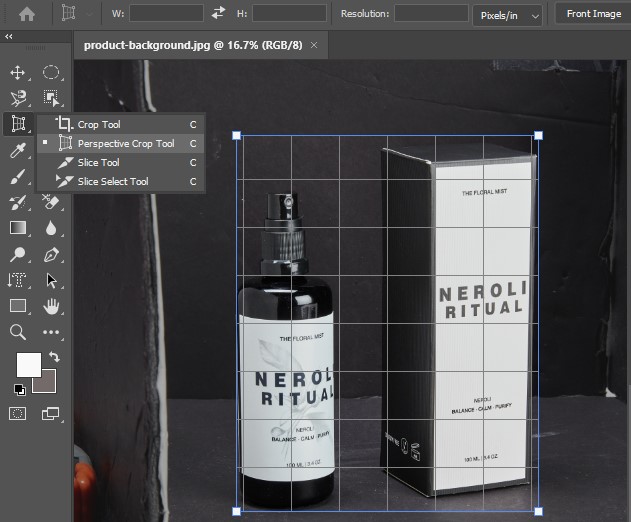Select the Gradient tool
This screenshot has height=522, width=631.
18,228
